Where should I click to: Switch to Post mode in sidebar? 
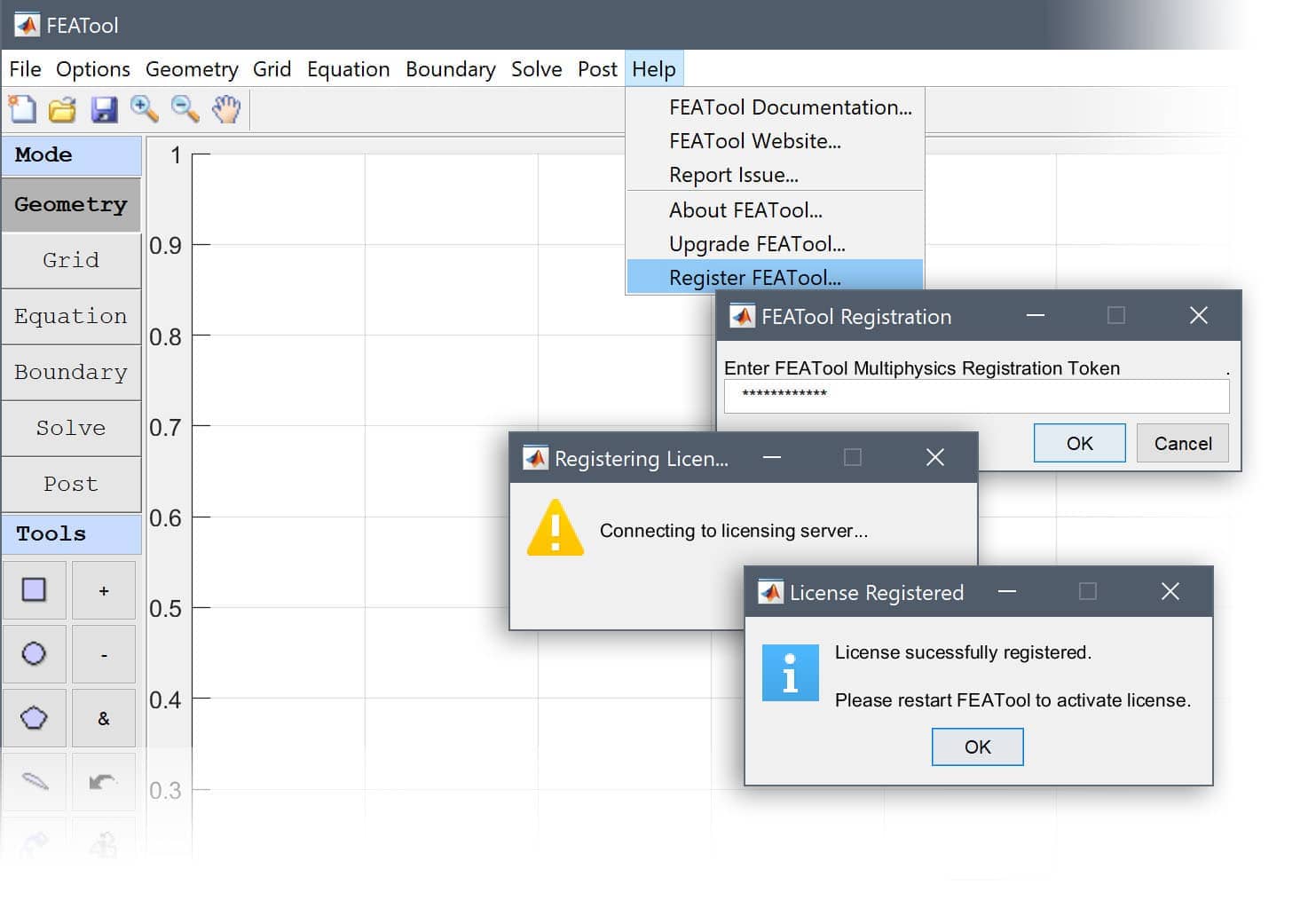point(71,485)
